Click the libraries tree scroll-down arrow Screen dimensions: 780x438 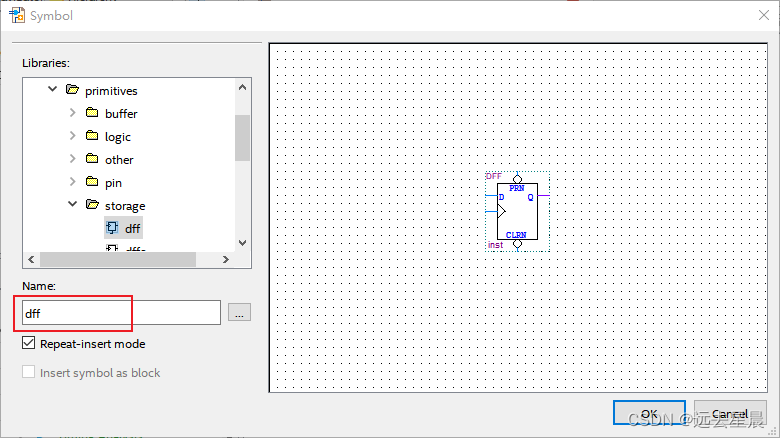[x=242, y=243]
